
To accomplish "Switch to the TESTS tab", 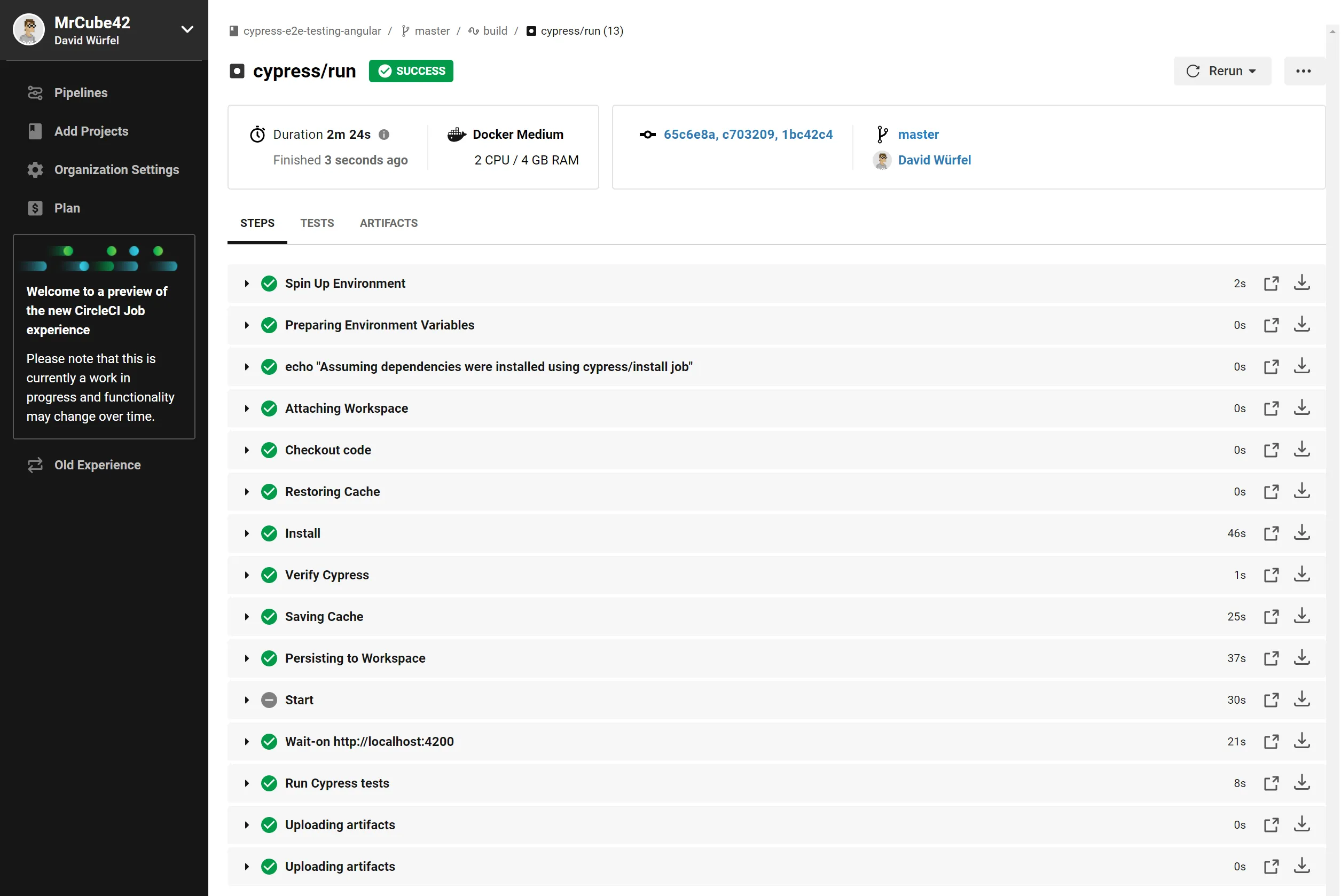I will pyautogui.click(x=317, y=223).
